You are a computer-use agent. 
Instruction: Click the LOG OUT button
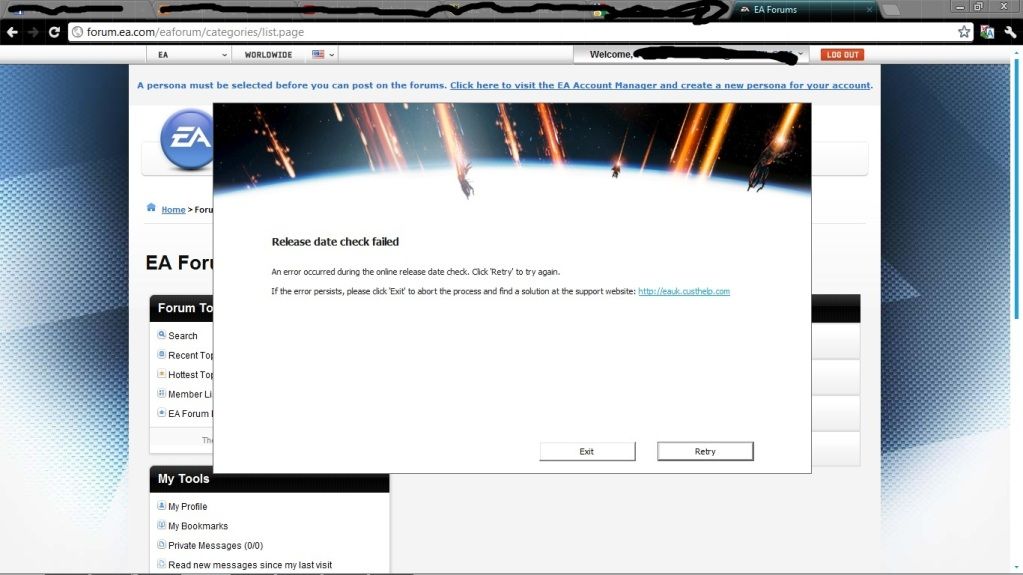(842, 54)
